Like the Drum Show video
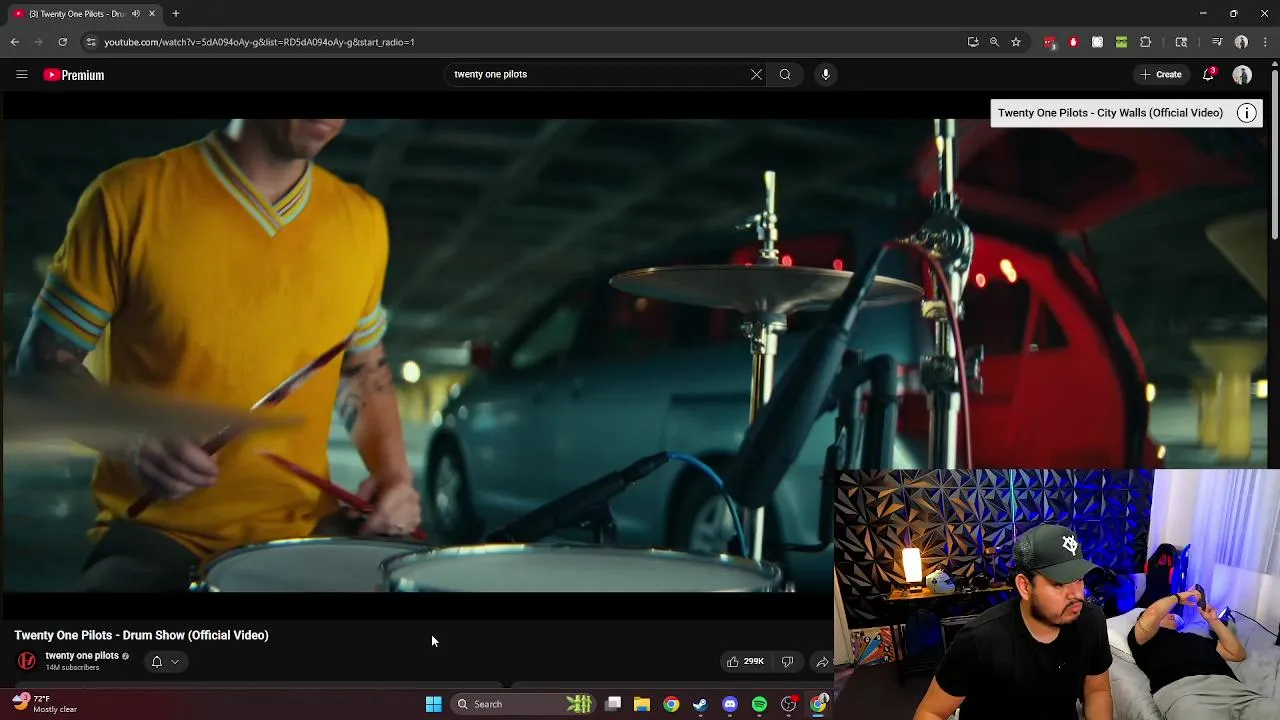 (745, 662)
